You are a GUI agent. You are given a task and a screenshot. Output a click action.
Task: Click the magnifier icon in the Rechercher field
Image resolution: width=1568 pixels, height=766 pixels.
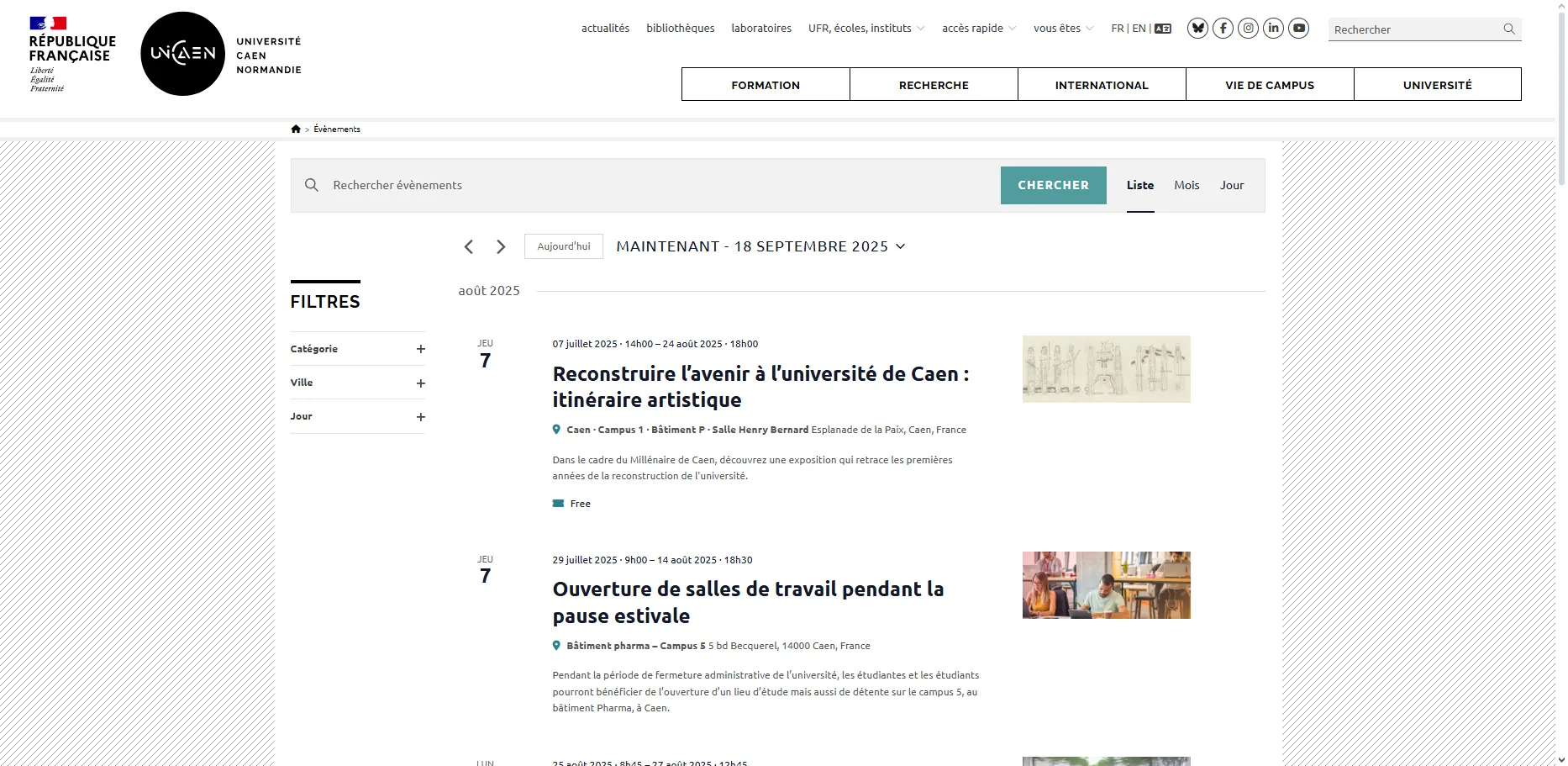1509,29
